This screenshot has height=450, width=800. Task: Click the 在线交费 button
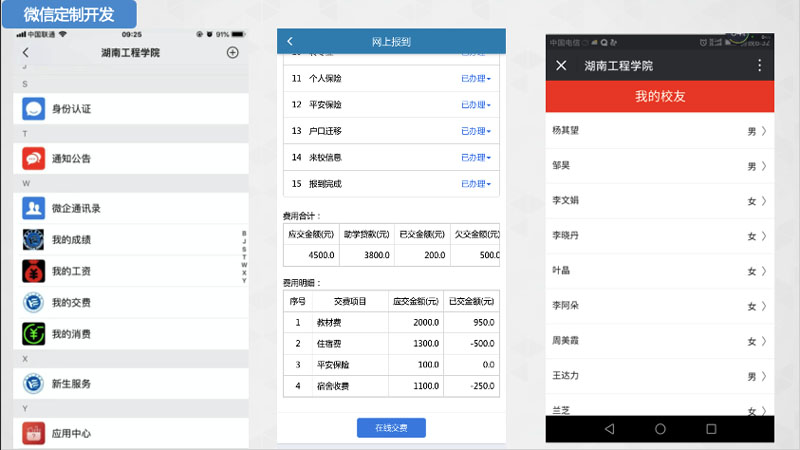point(391,428)
